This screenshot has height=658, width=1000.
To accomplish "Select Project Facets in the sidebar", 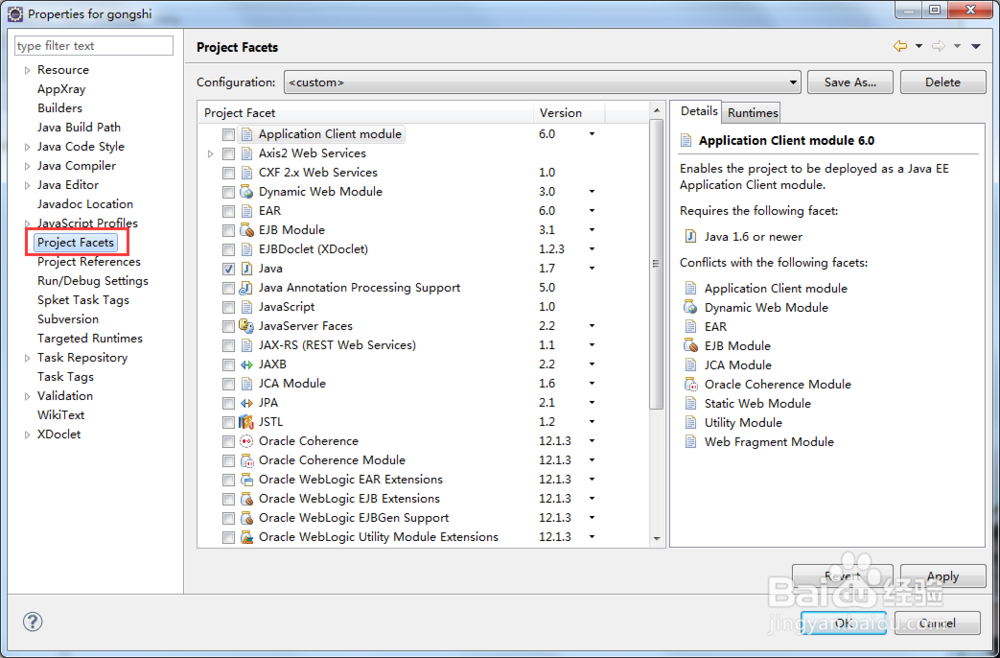I will click(x=75, y=242).
